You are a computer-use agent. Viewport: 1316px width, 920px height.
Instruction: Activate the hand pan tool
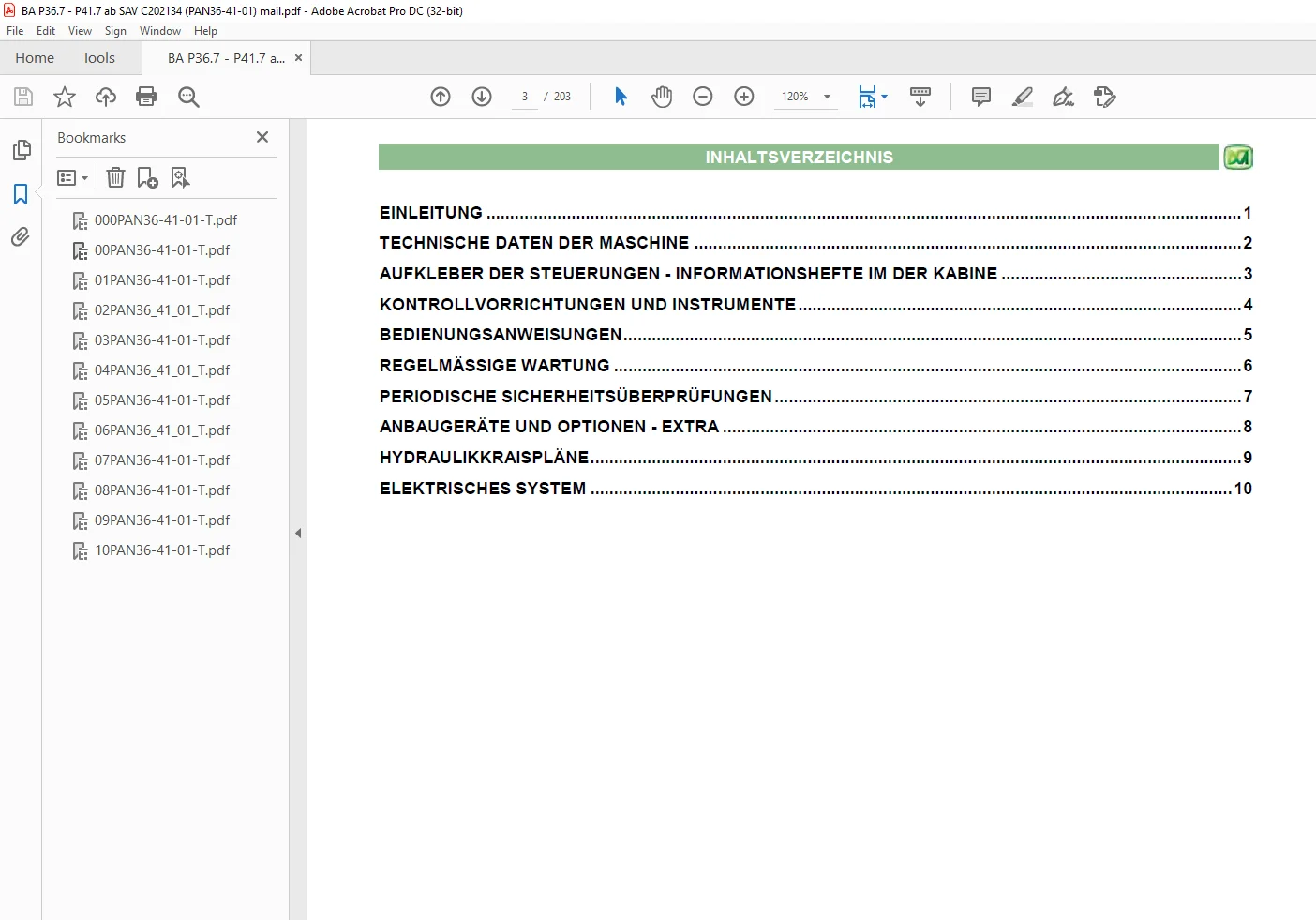662,97
